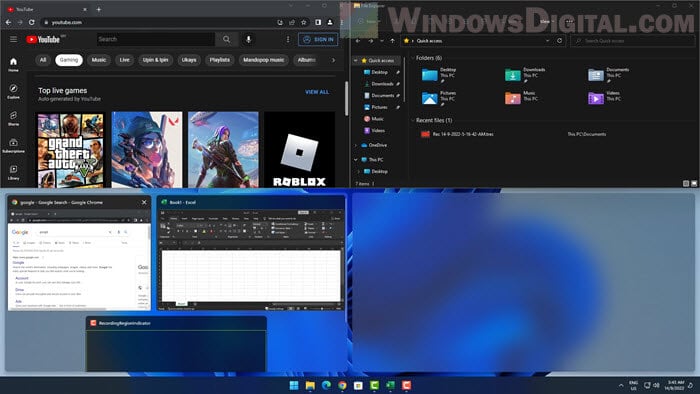Select the Live category chip
Screen dimensions: 700x394
coord(125,60)
